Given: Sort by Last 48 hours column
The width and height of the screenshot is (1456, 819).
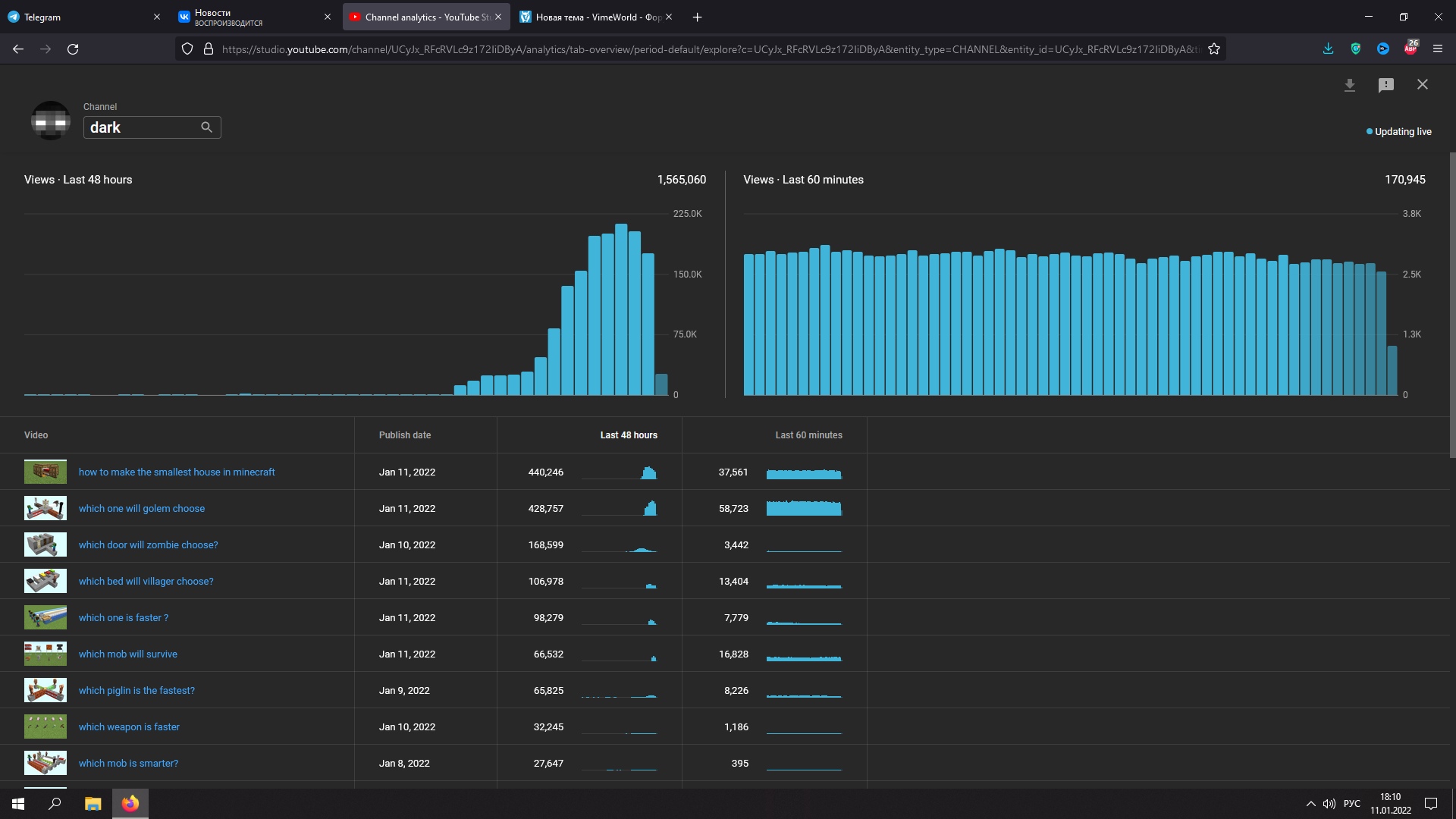Looking at the screenshot, I should (x=628, y=435).
